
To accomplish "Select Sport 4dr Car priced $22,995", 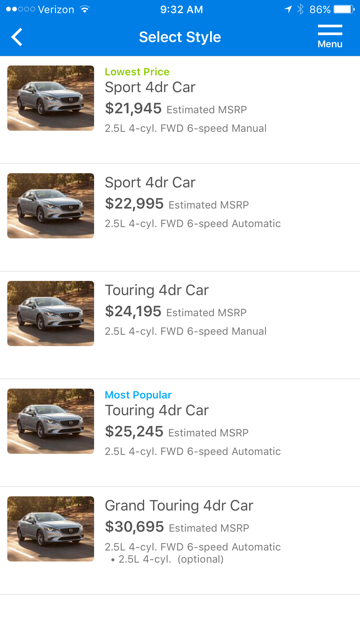I will (x=180, y=218).
